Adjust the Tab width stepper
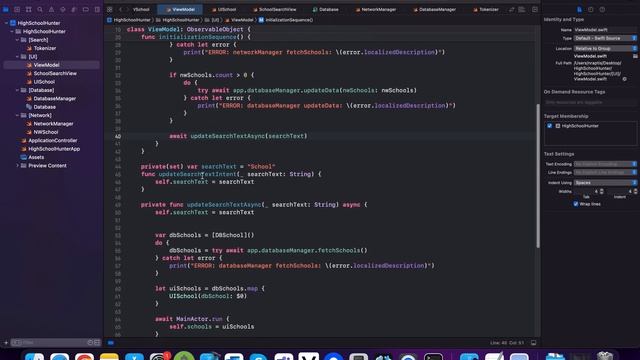This screenshot has width=640, height=360. (x=602, y=191)
